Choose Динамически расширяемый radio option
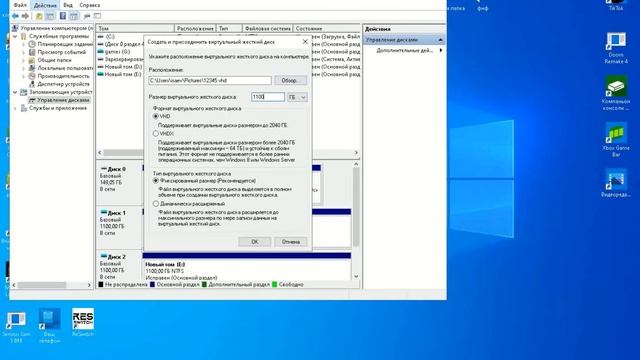 tap(156, 203)
